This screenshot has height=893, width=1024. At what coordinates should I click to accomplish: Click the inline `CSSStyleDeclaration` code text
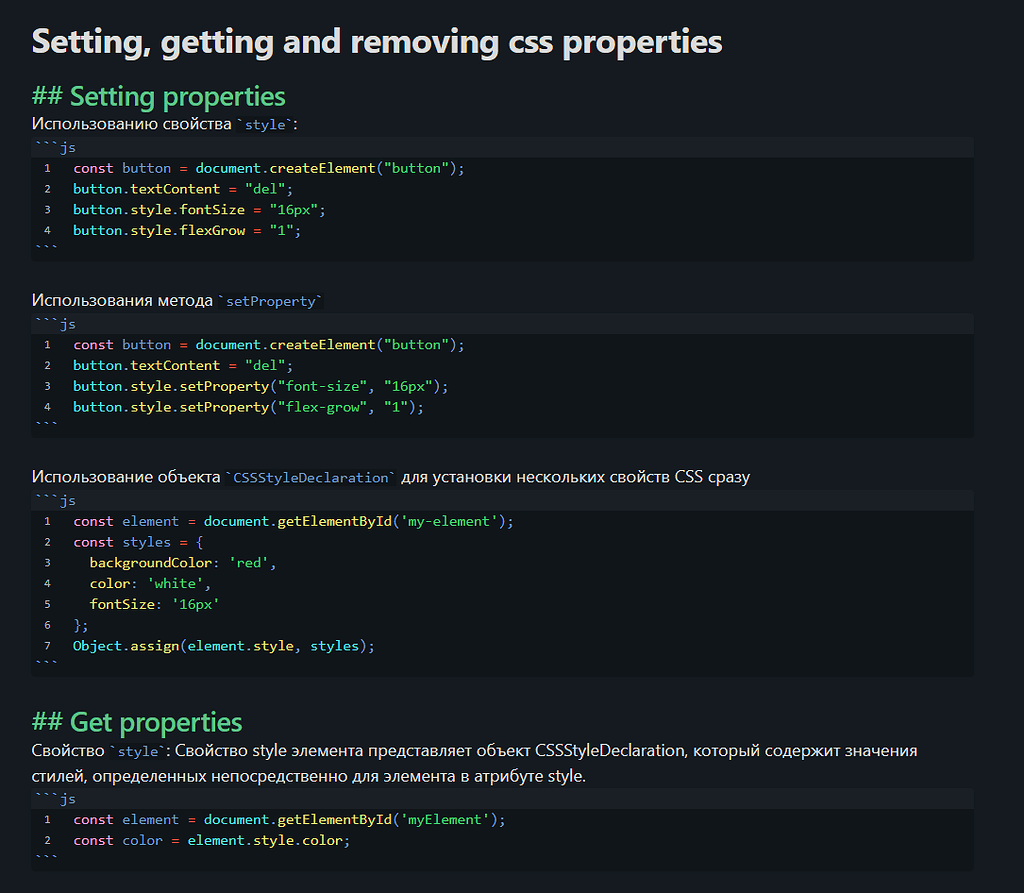click(310, 478)
